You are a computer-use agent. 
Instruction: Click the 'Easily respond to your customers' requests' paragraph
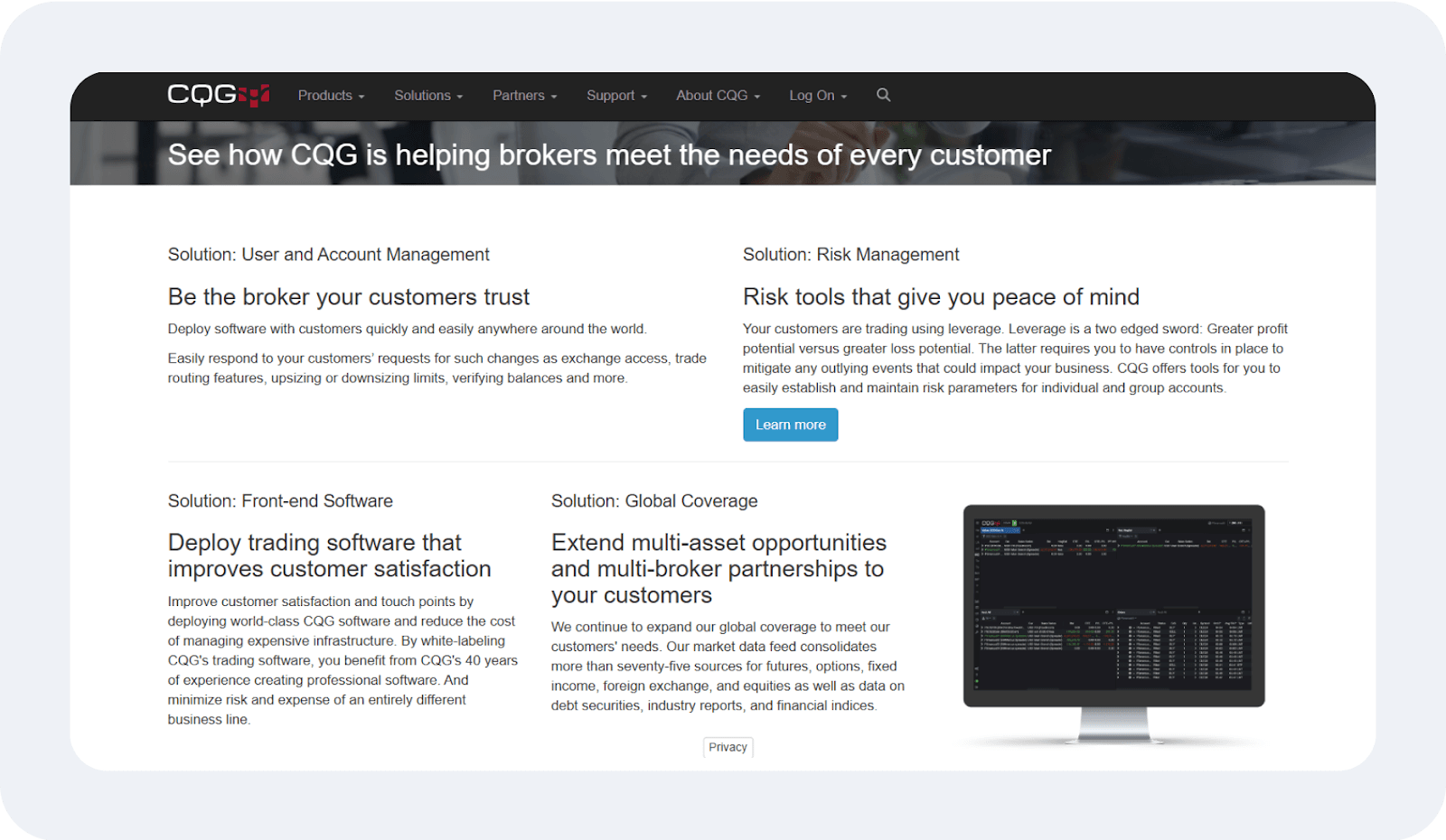tap(437, 369)
